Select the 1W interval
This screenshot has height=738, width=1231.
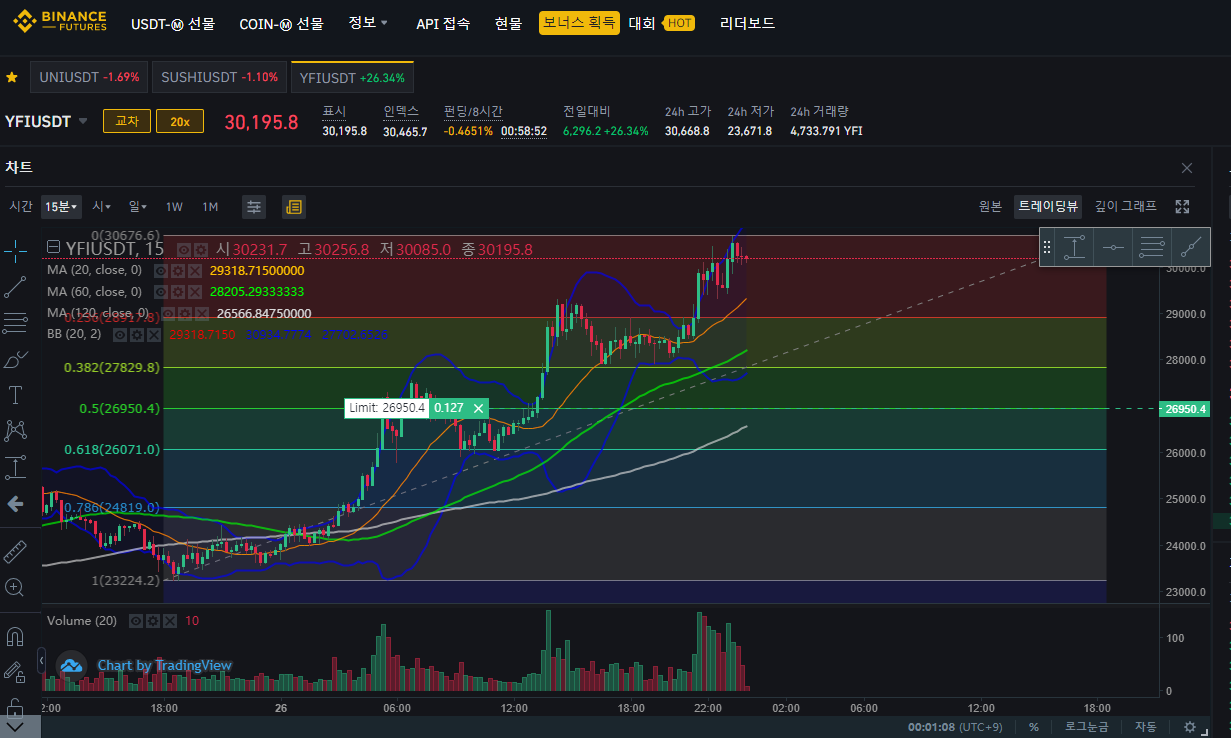pyautogui.click(x=174, y=207)
